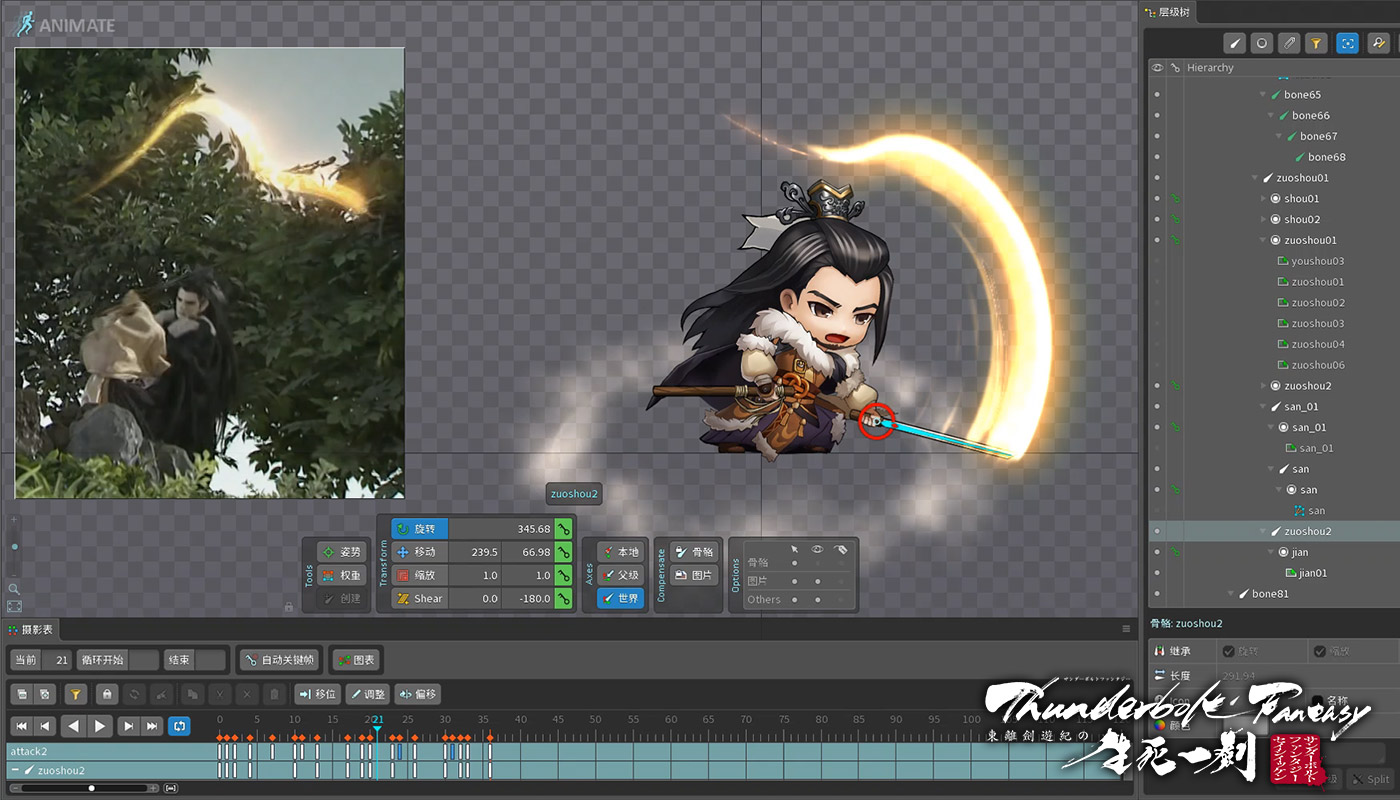Click the timeline zoom slider at bottom-left

(92, 788)
